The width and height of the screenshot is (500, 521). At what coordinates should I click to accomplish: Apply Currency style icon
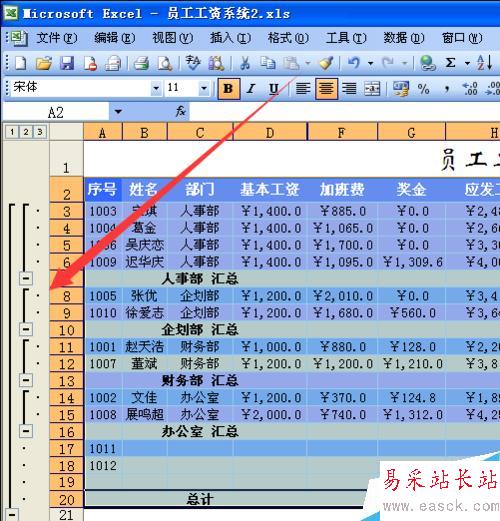[x=400, y=89]
